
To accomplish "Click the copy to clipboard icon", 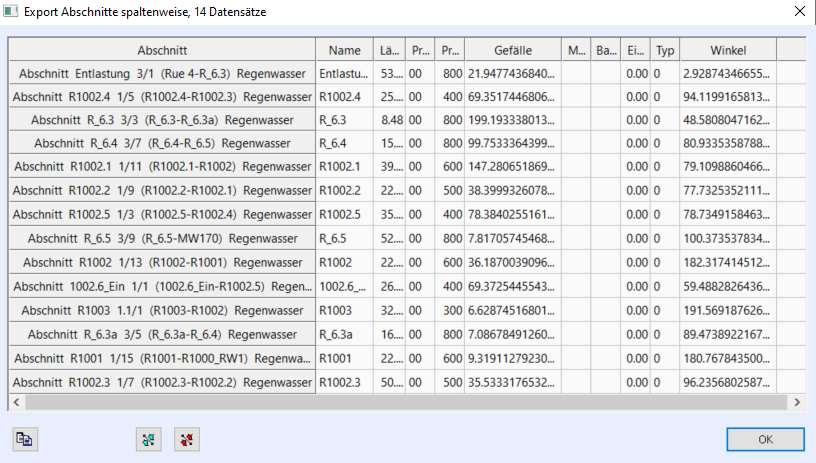I will click(24, 439).
